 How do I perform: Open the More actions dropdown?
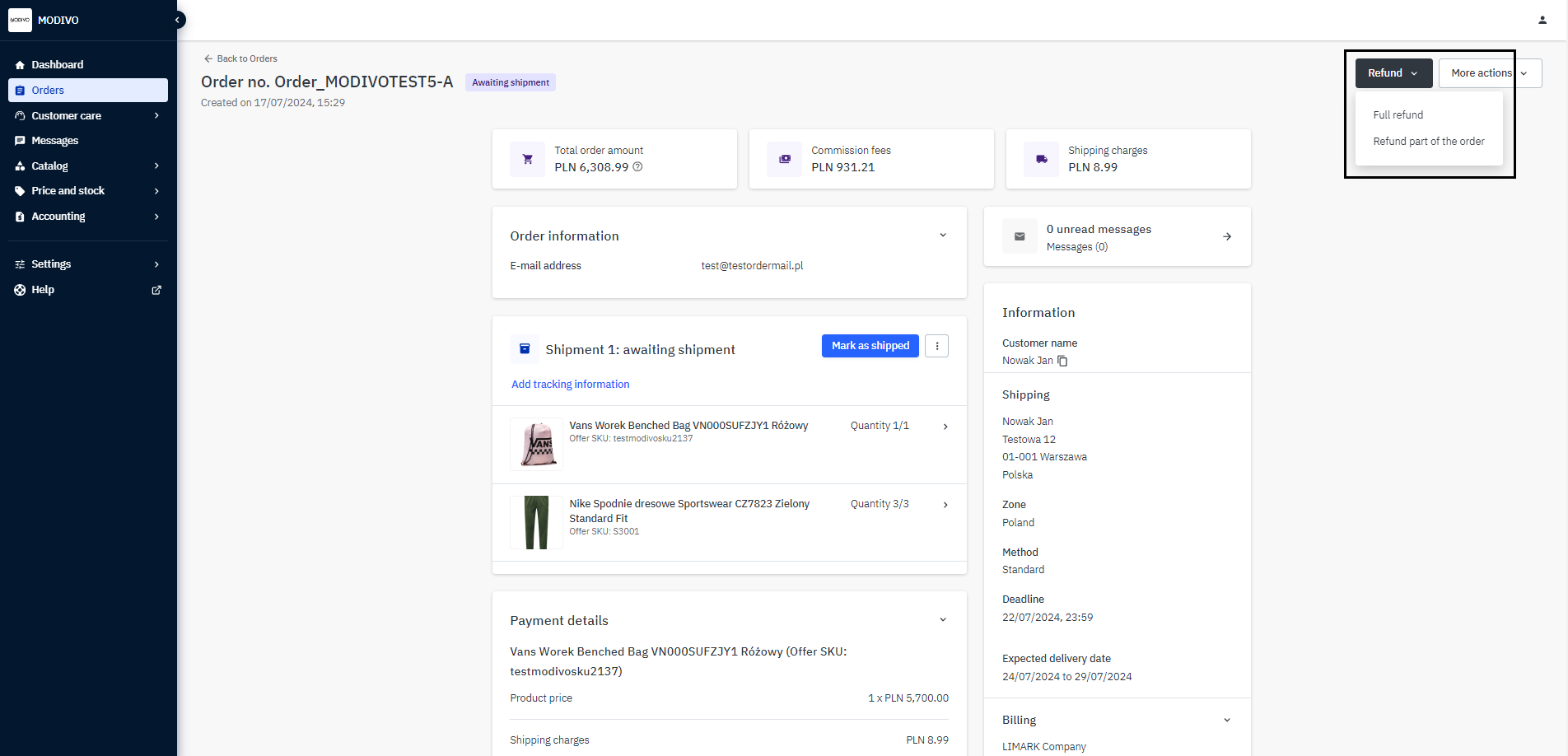(1489, 73)
